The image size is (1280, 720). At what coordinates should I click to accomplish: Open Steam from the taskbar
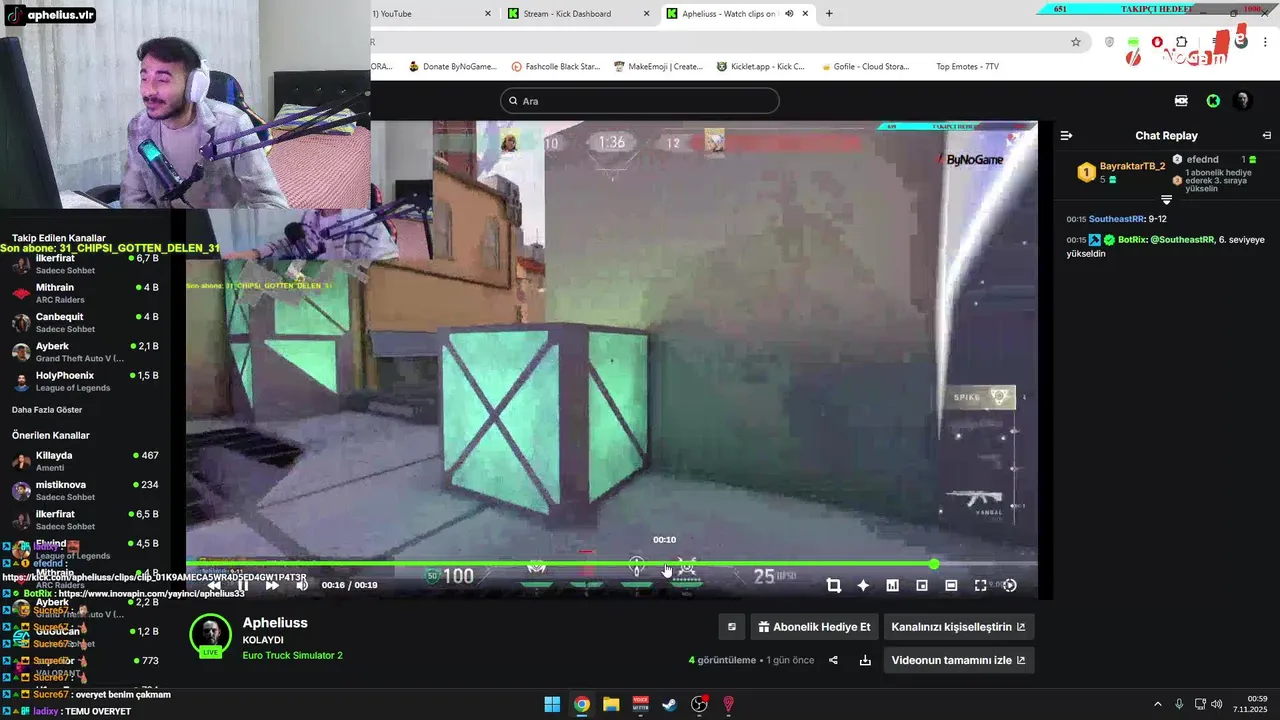coord(670,704)
